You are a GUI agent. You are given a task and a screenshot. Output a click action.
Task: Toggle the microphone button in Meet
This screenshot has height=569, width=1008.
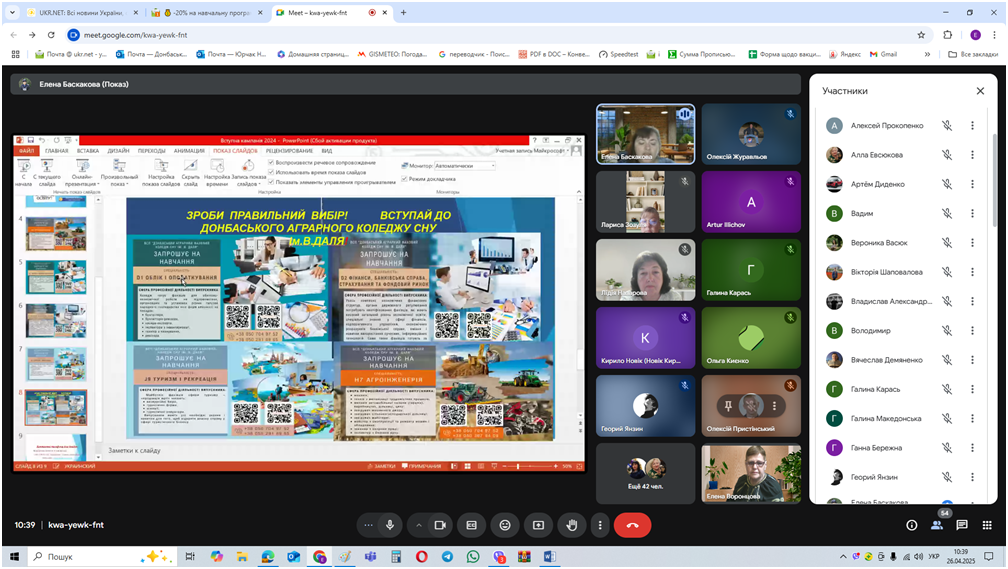pyautogui.click(x=390, y=525)
